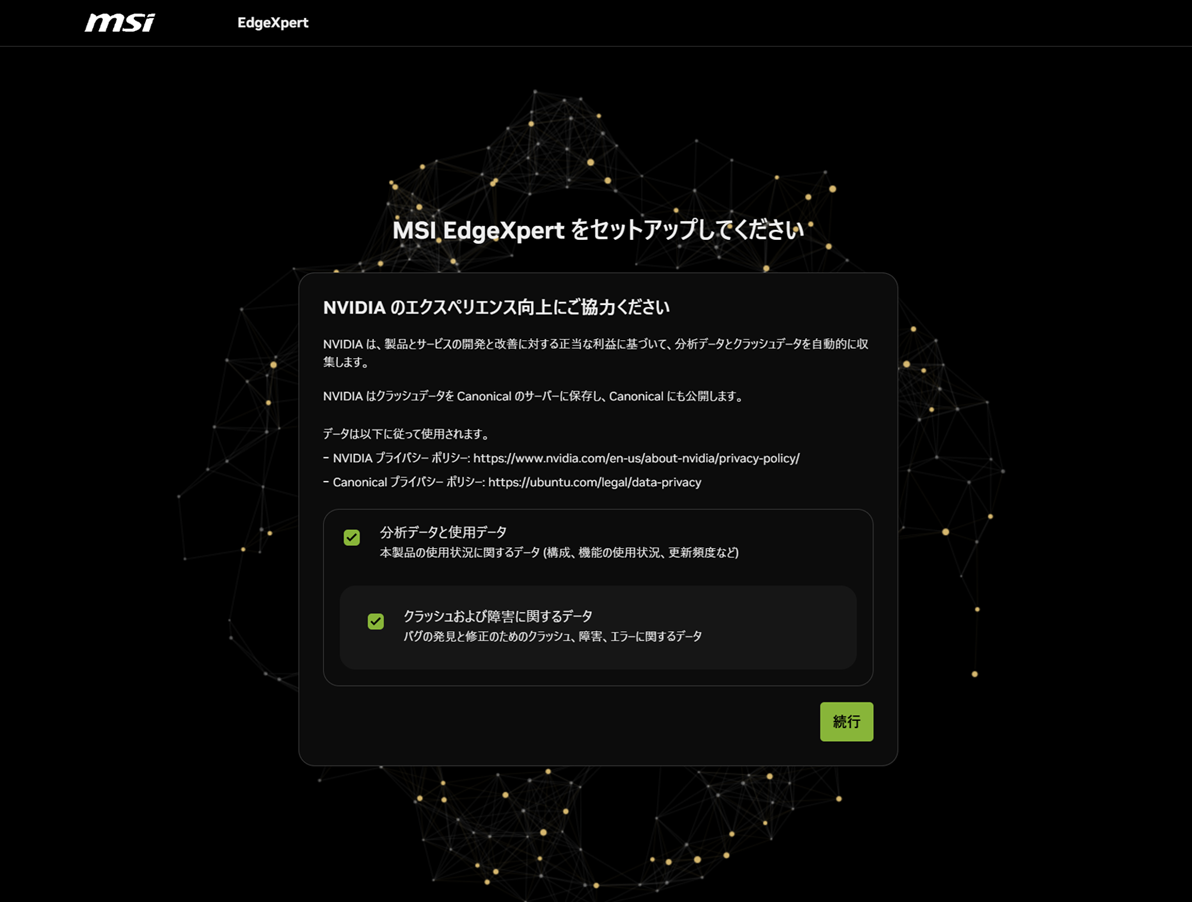Open the Canonical data-privacy URL
Viewport: 1192px width, 902px height.
pyautogui.click(x=594, y=482)
